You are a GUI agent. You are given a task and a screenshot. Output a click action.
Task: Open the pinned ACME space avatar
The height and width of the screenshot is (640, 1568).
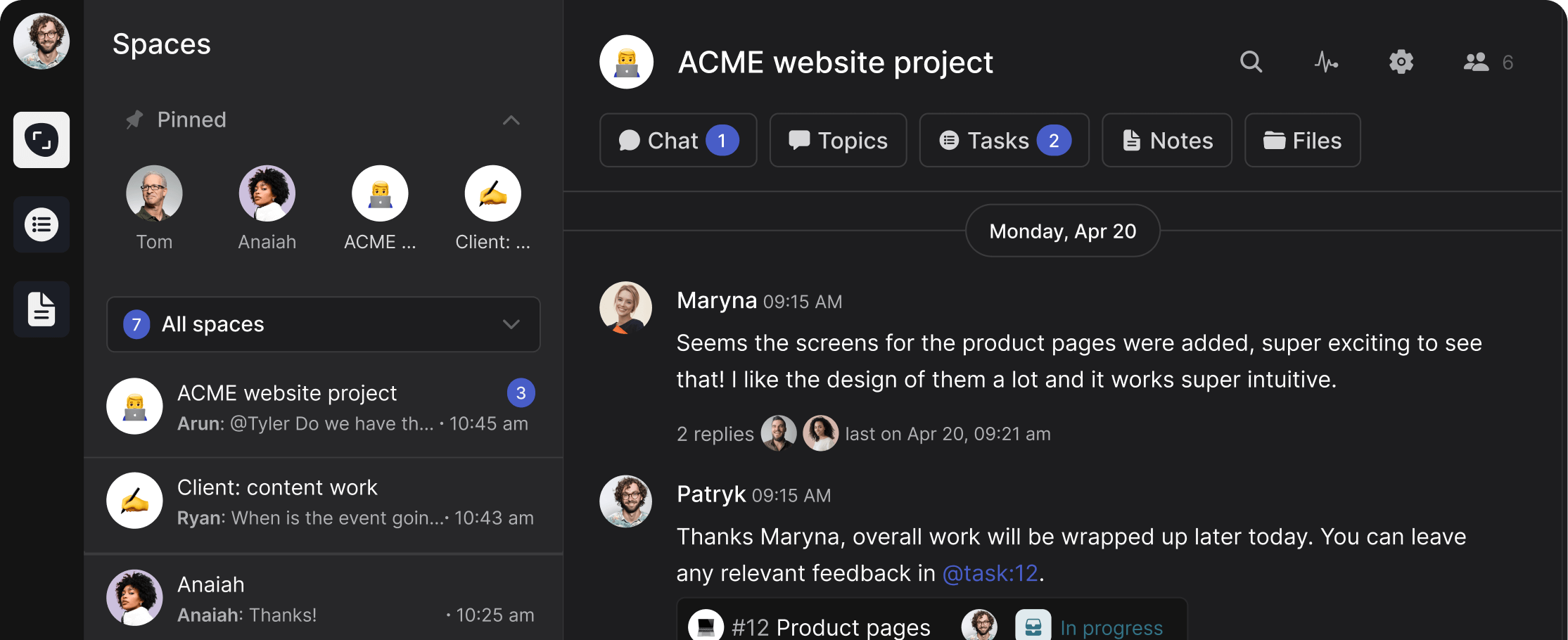tap(379, 193)
